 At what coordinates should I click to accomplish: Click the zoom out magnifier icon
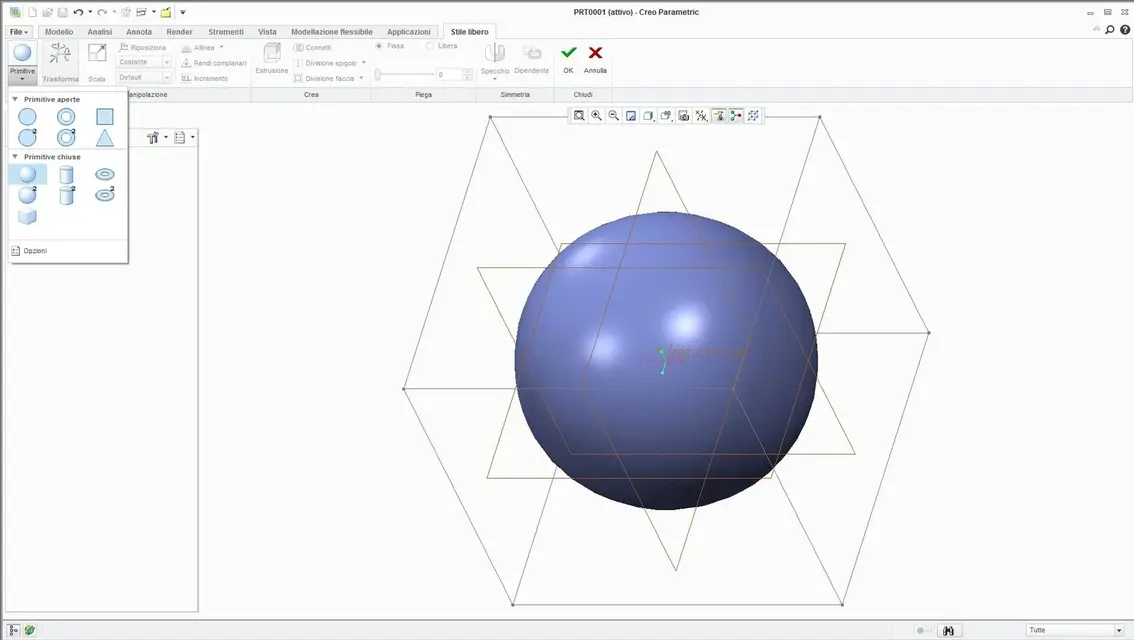614,116
